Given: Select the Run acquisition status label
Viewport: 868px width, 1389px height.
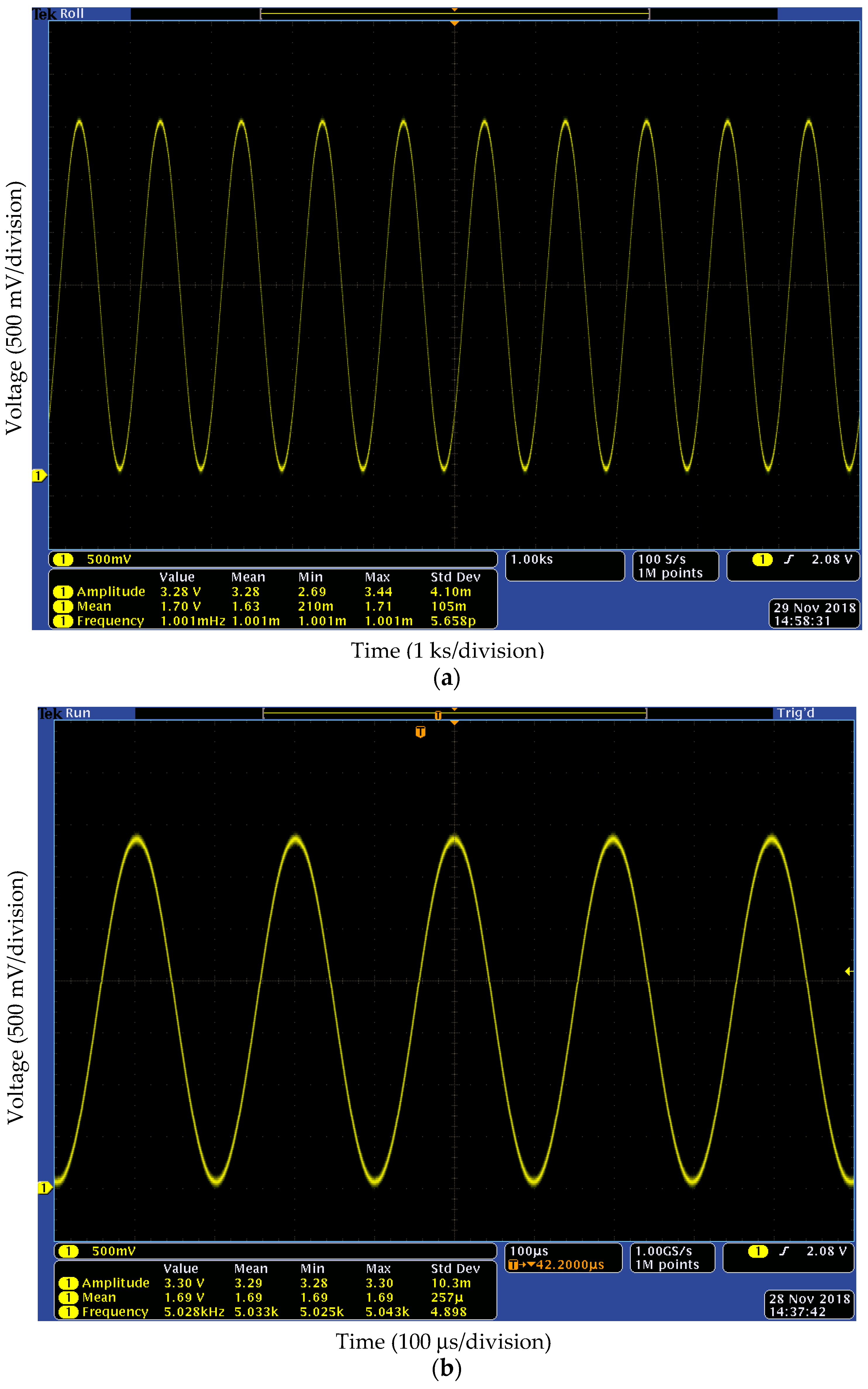Looking at the screenshot, I should click(78, 713).
